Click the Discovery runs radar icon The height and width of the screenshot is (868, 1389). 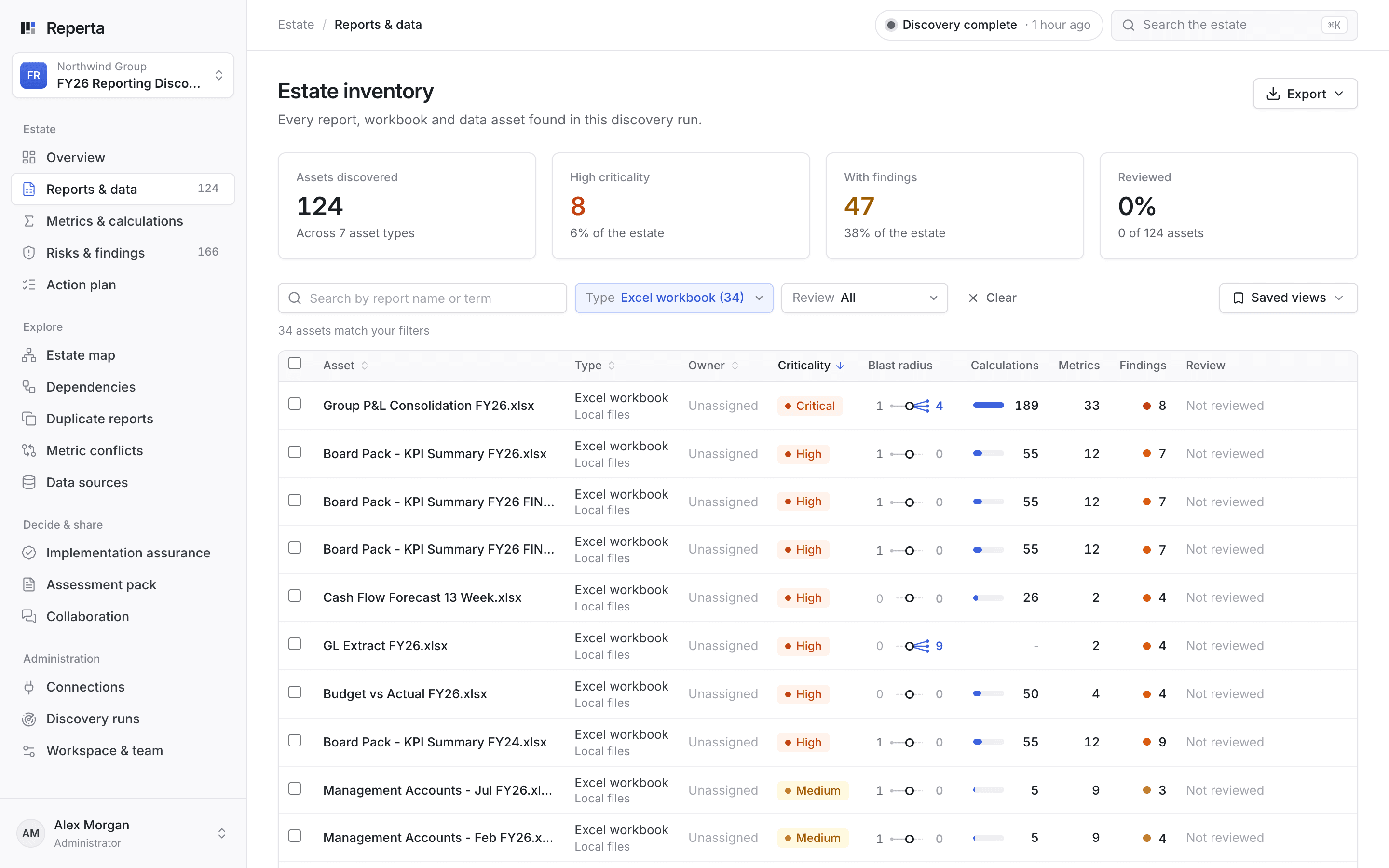[29, 719]
